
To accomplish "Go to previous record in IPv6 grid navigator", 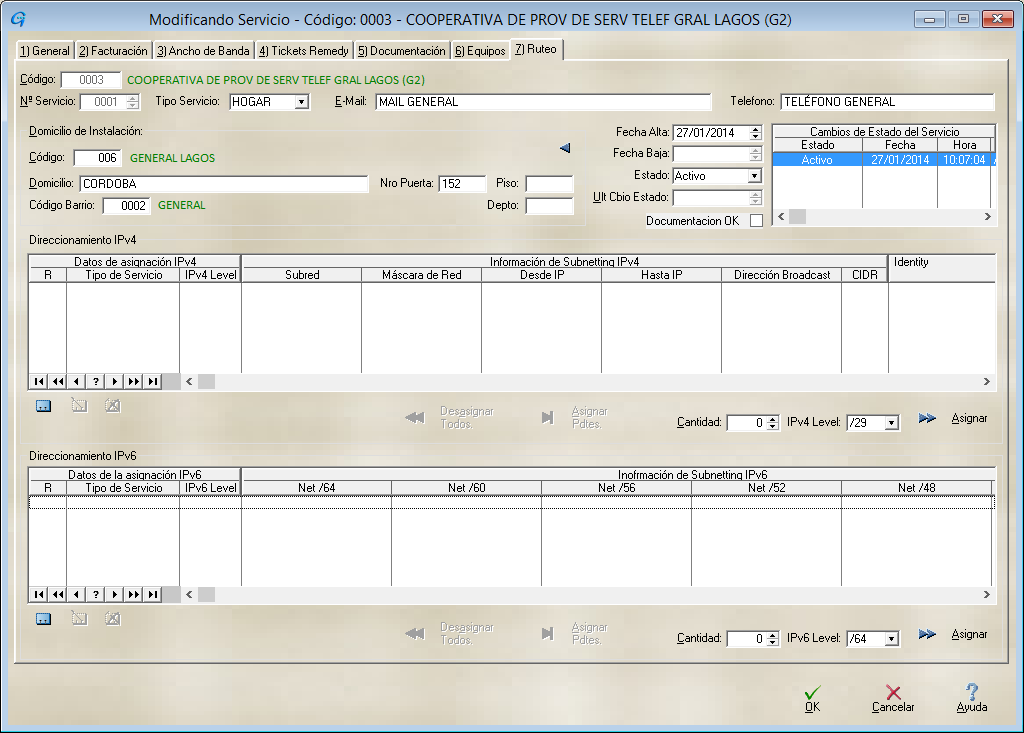I will tap(77, 595).
